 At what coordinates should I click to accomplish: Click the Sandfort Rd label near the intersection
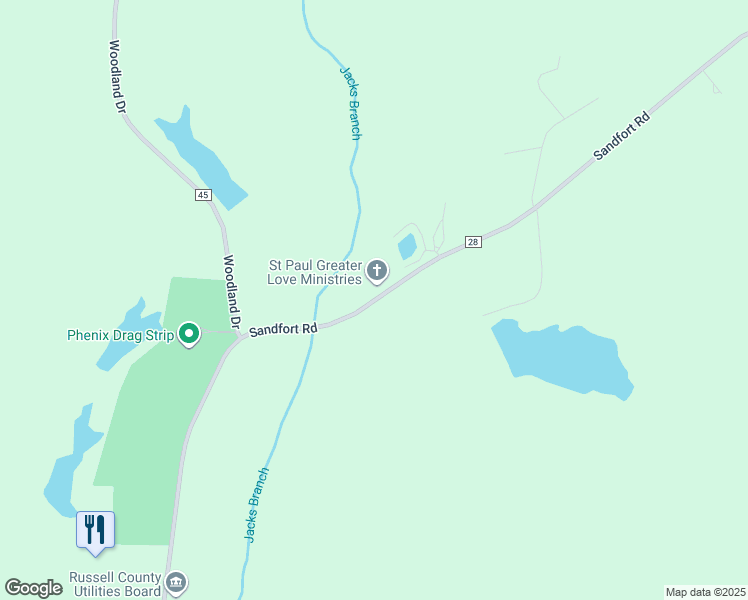[x=283, y=330]
